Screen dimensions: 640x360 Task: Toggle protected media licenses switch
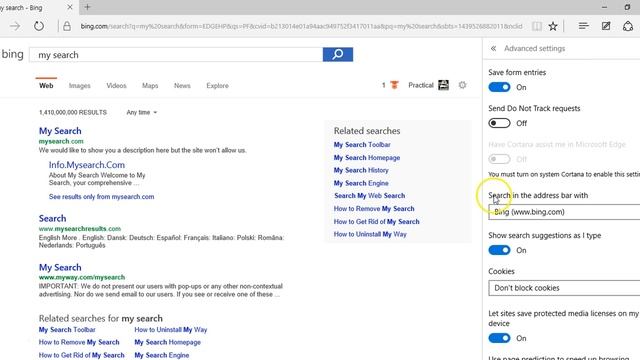[x=499, y=338]
